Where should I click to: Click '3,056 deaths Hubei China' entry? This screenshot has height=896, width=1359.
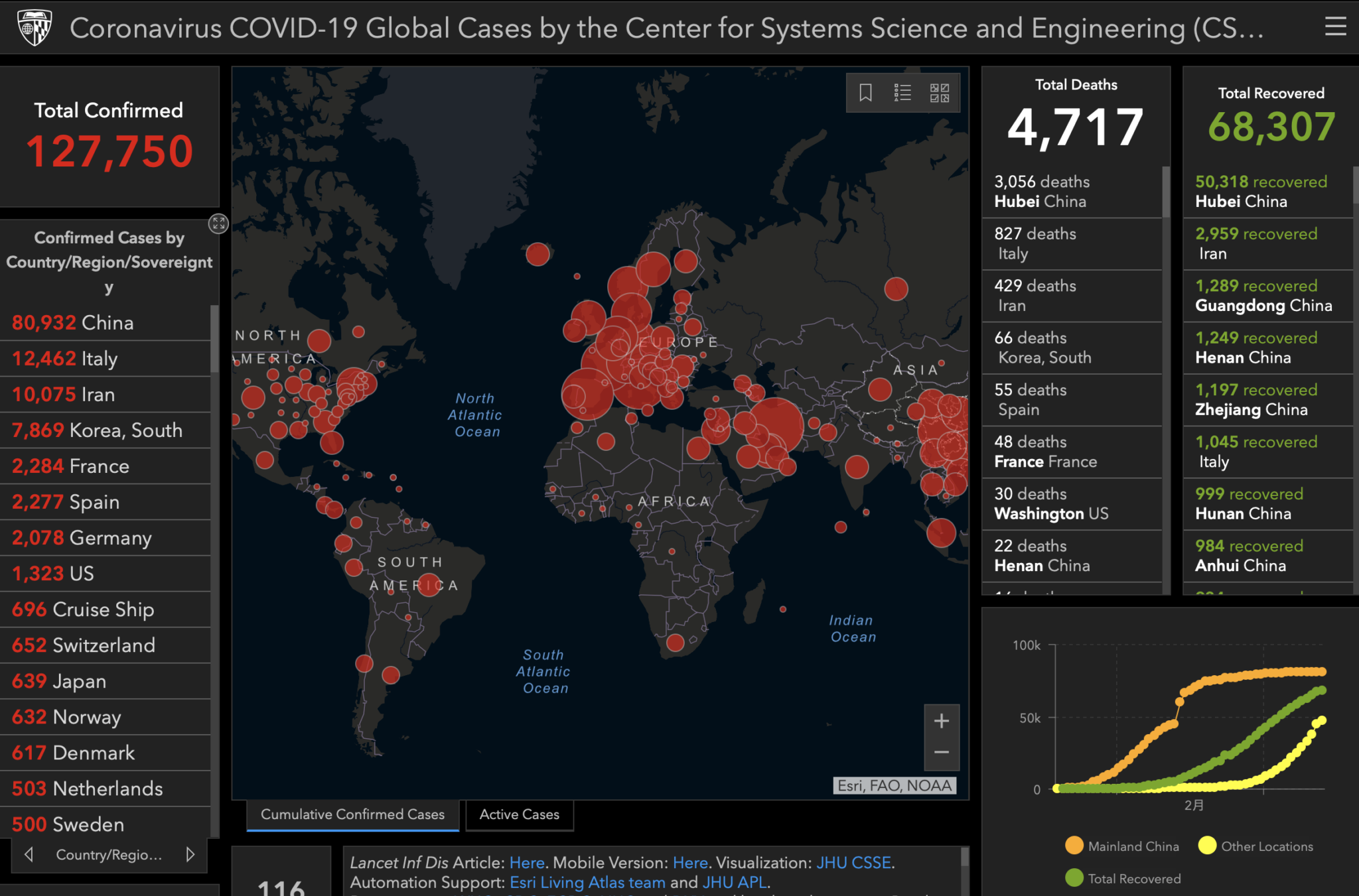1072,192
